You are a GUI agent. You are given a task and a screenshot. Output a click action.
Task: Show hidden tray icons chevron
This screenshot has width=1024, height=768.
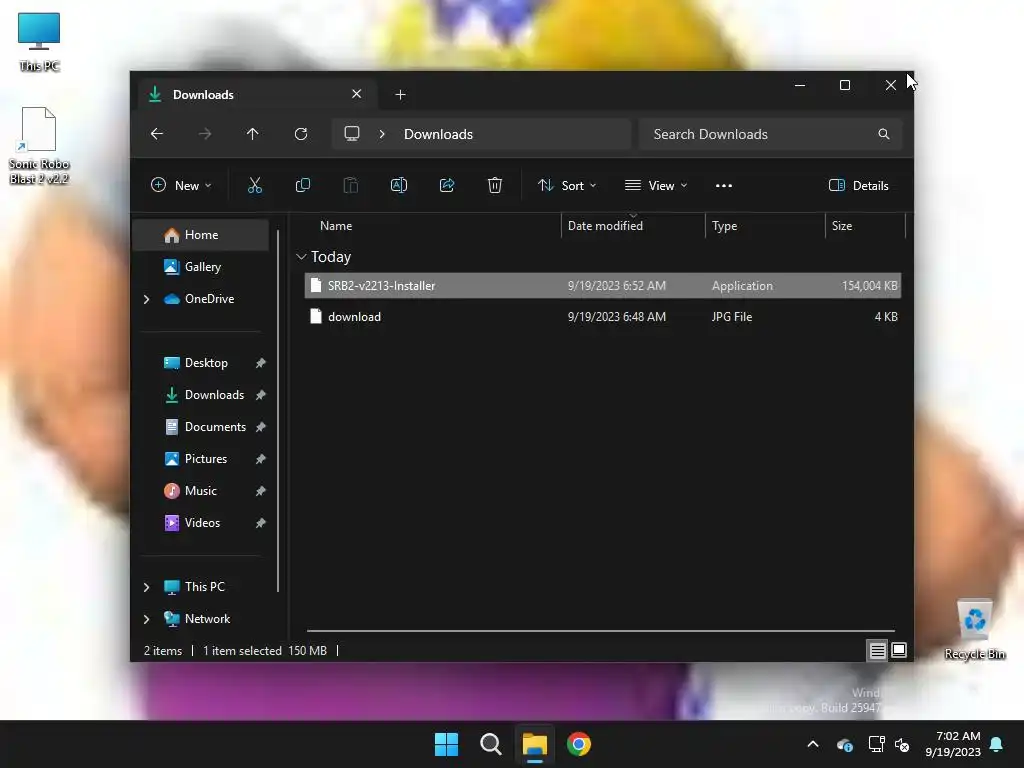click(813, 744)
